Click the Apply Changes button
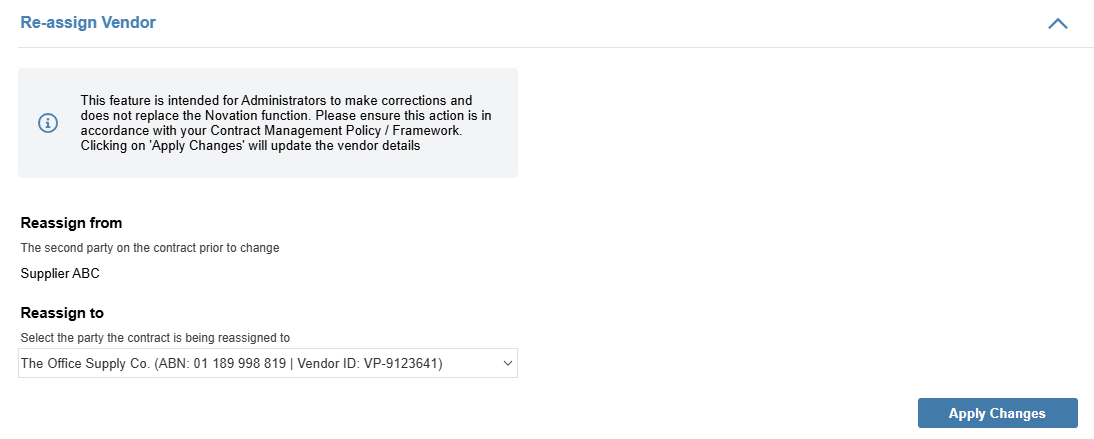The width and height of the screenshot is (1094, 439). coord(997,413)
